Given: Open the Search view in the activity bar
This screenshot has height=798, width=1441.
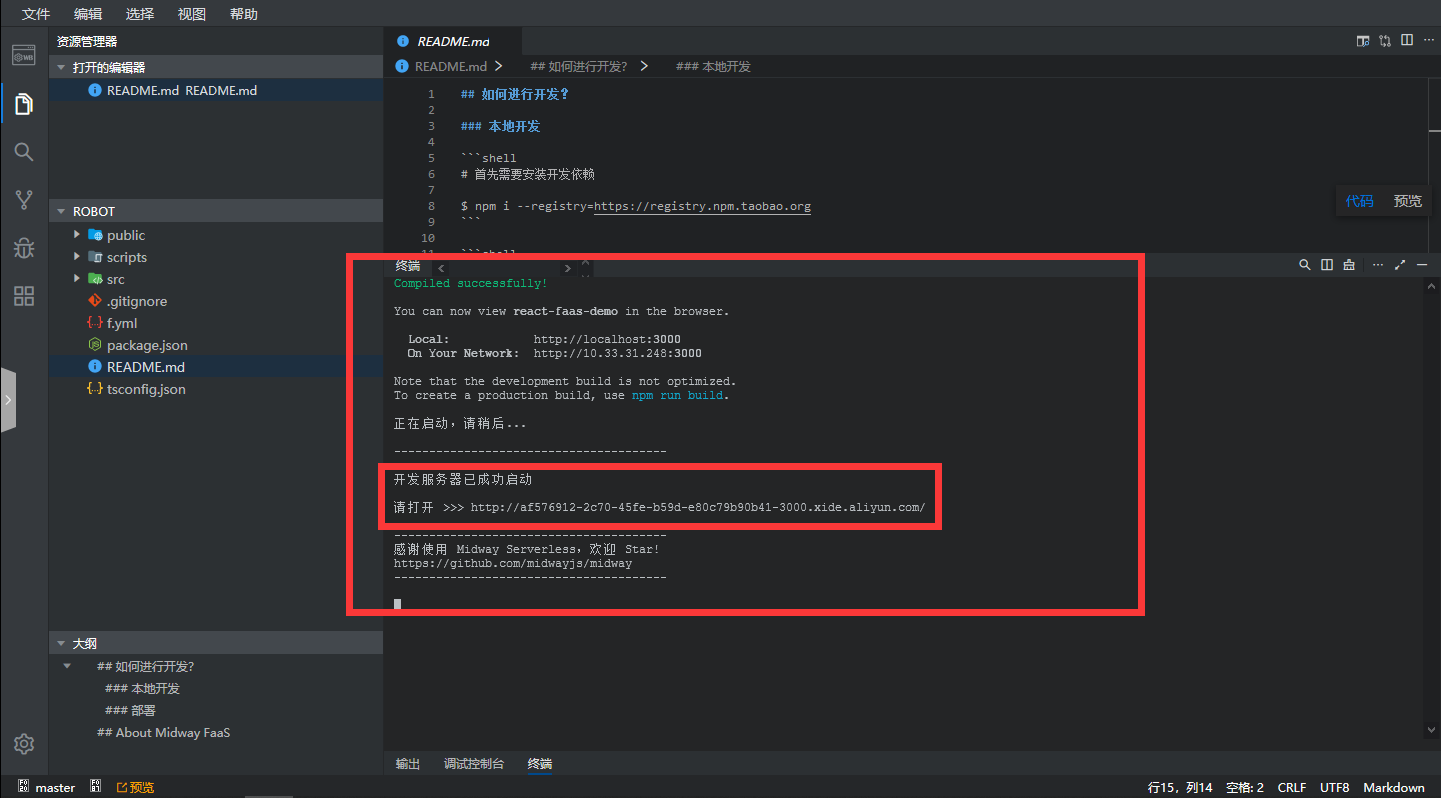Looking at the screenshot, I should point(24,152).
